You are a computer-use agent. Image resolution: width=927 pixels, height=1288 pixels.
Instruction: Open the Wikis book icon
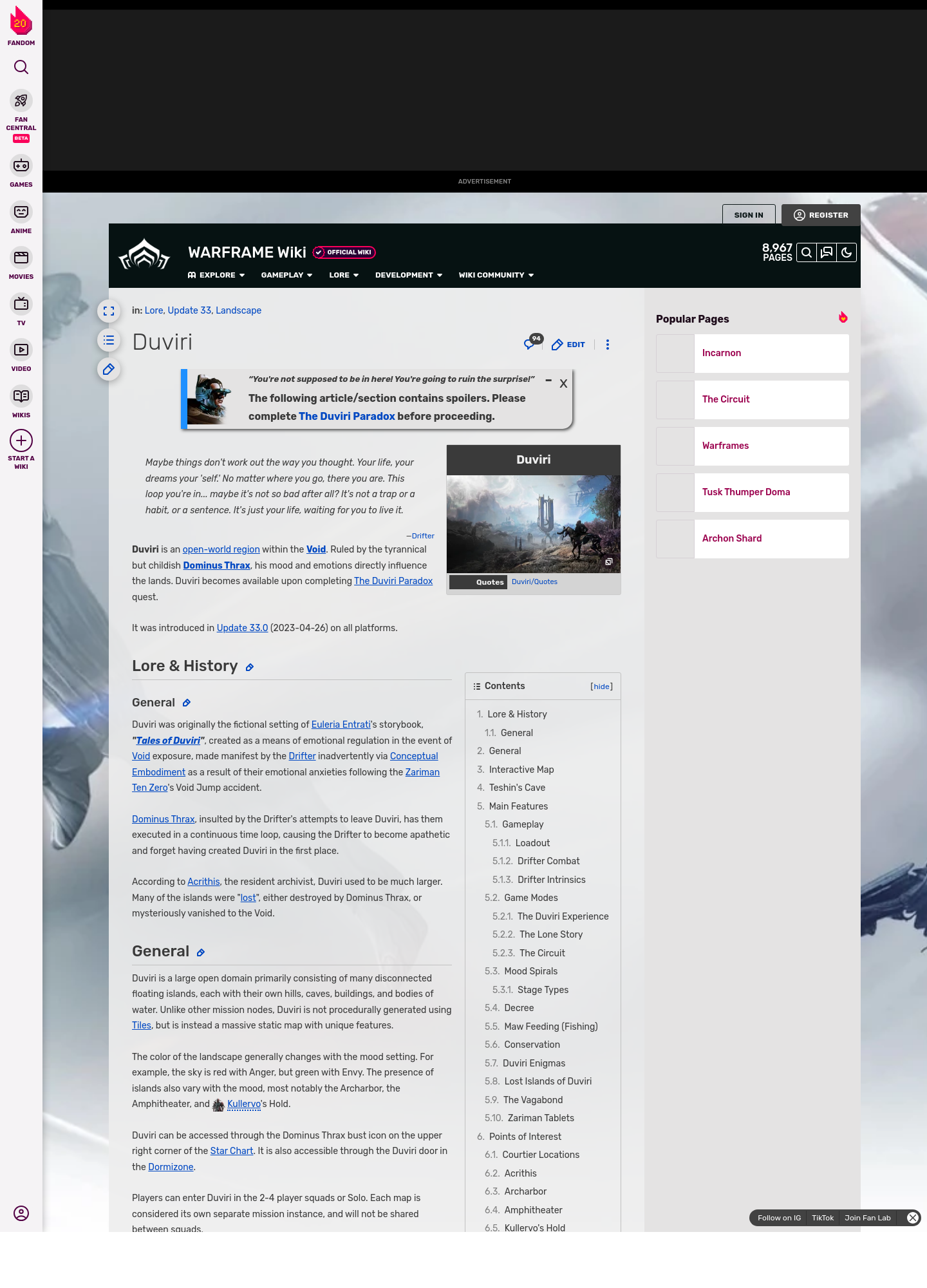(21, 396)
